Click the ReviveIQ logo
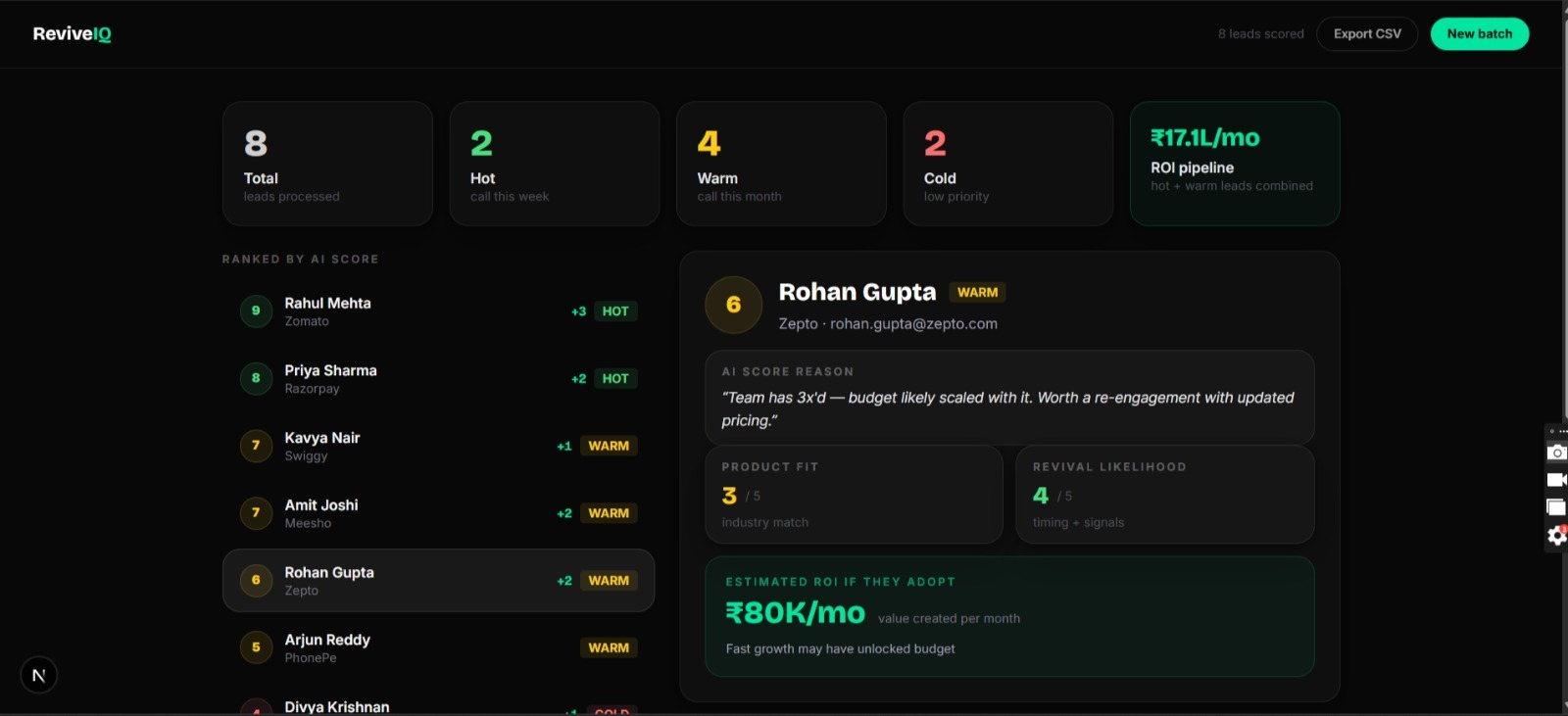 click(x=72, y=34)
